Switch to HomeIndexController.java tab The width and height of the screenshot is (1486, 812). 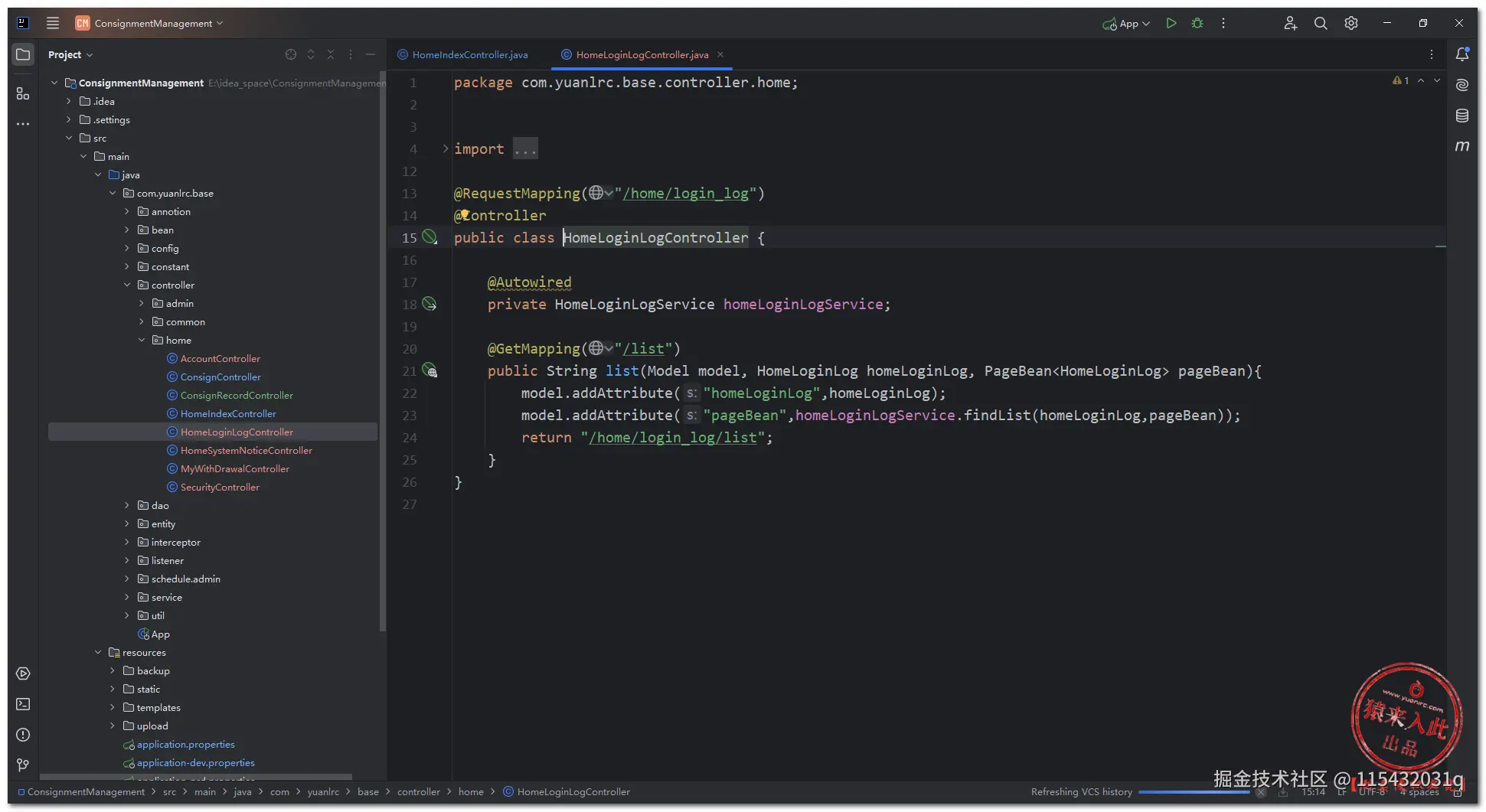462,54
